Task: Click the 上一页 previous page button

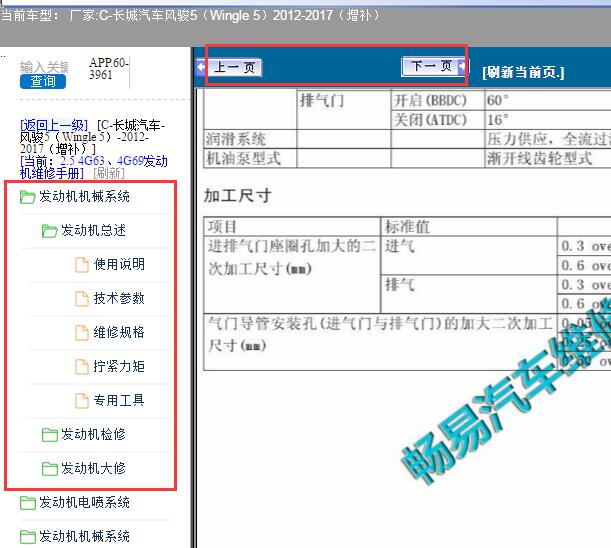Action: click(x=229, y=67)
